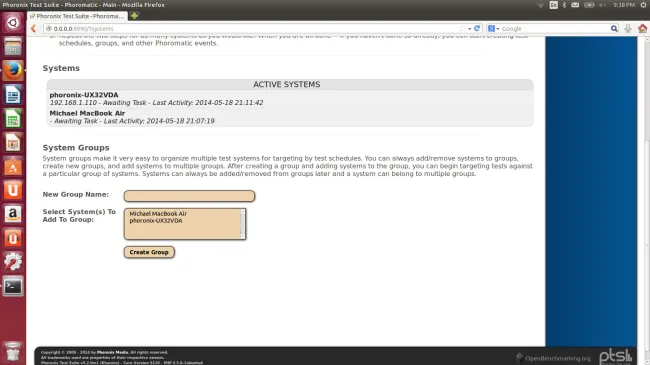
Task: Open the Trash in the dock
Action: (12, 352)
